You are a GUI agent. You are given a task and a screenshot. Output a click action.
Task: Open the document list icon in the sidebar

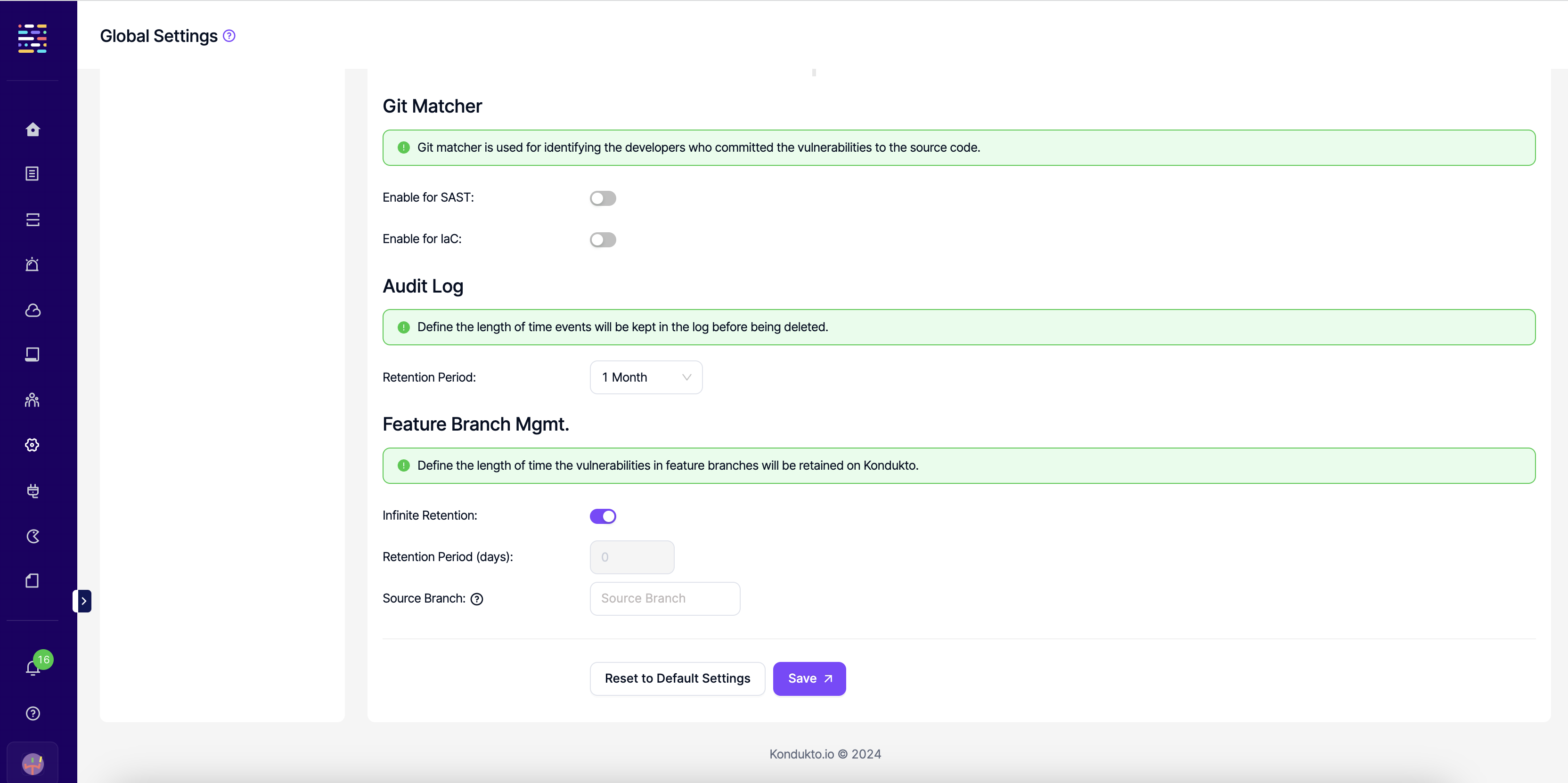(32, 173)
